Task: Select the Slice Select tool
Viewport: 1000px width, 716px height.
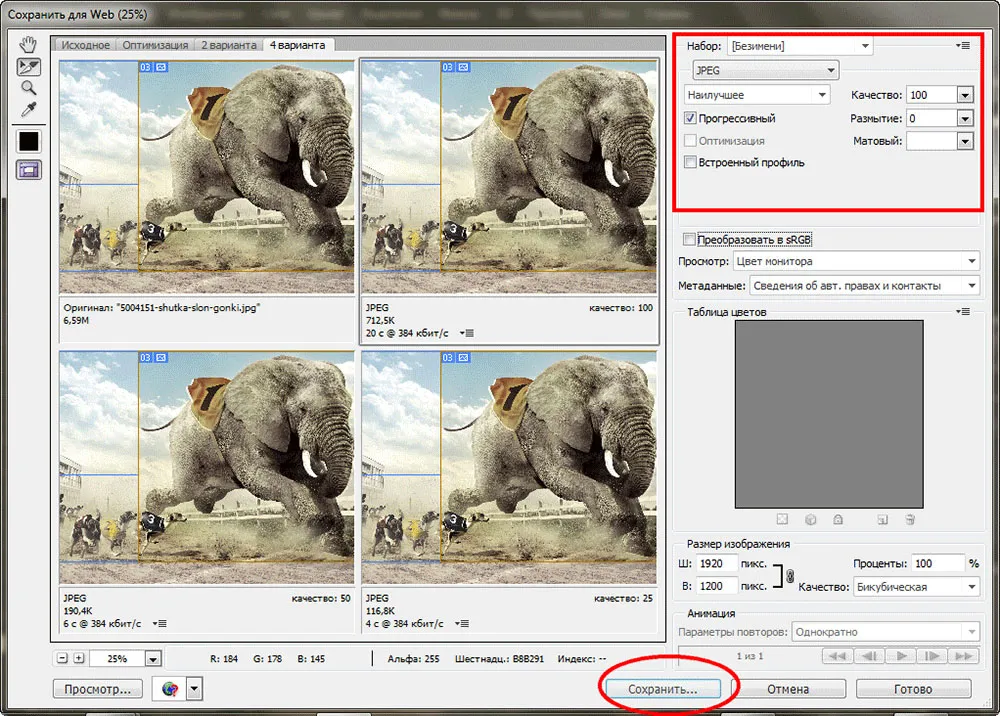Action: (x=29, y=67)
